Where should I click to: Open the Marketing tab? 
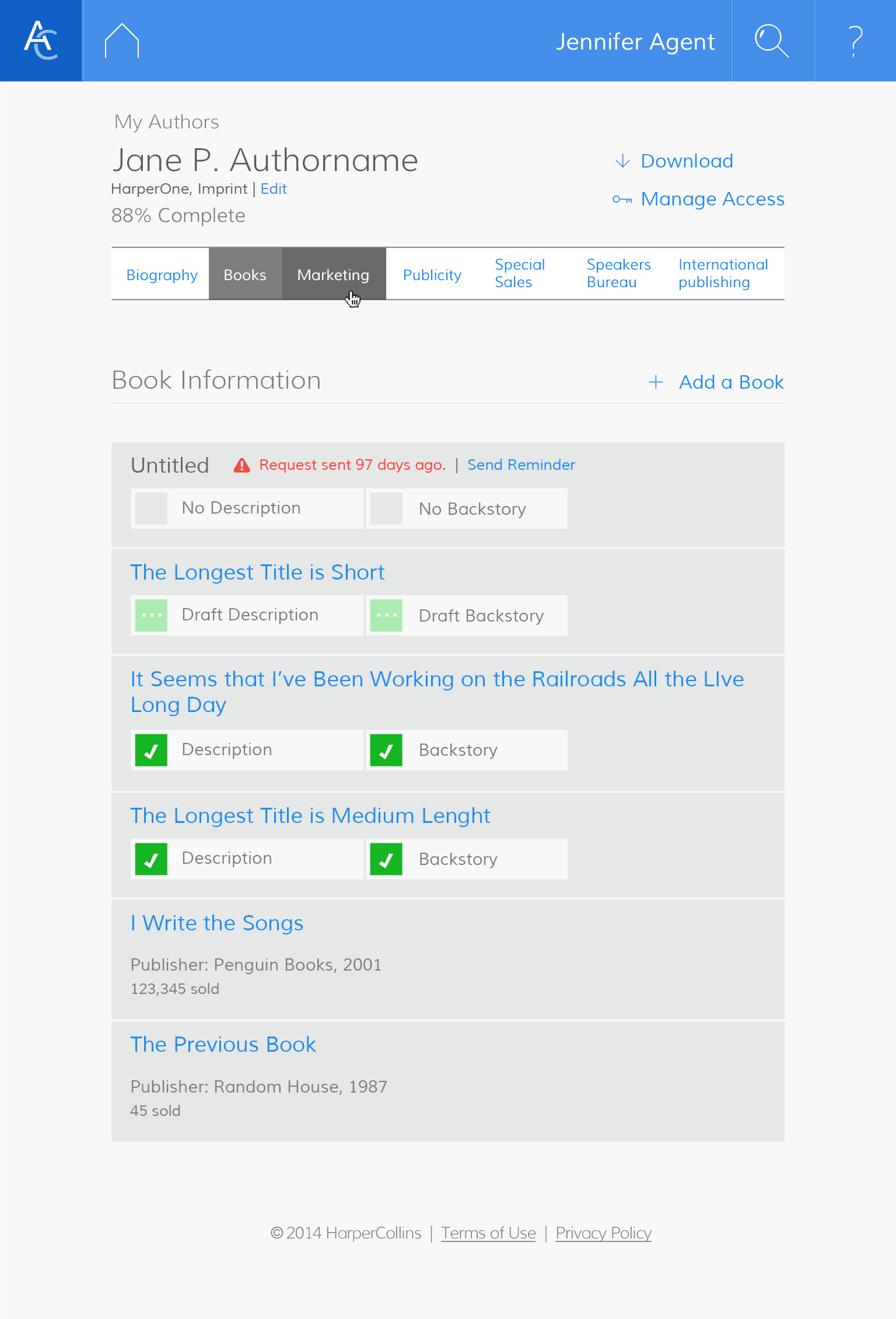click(x=333, y=275)
